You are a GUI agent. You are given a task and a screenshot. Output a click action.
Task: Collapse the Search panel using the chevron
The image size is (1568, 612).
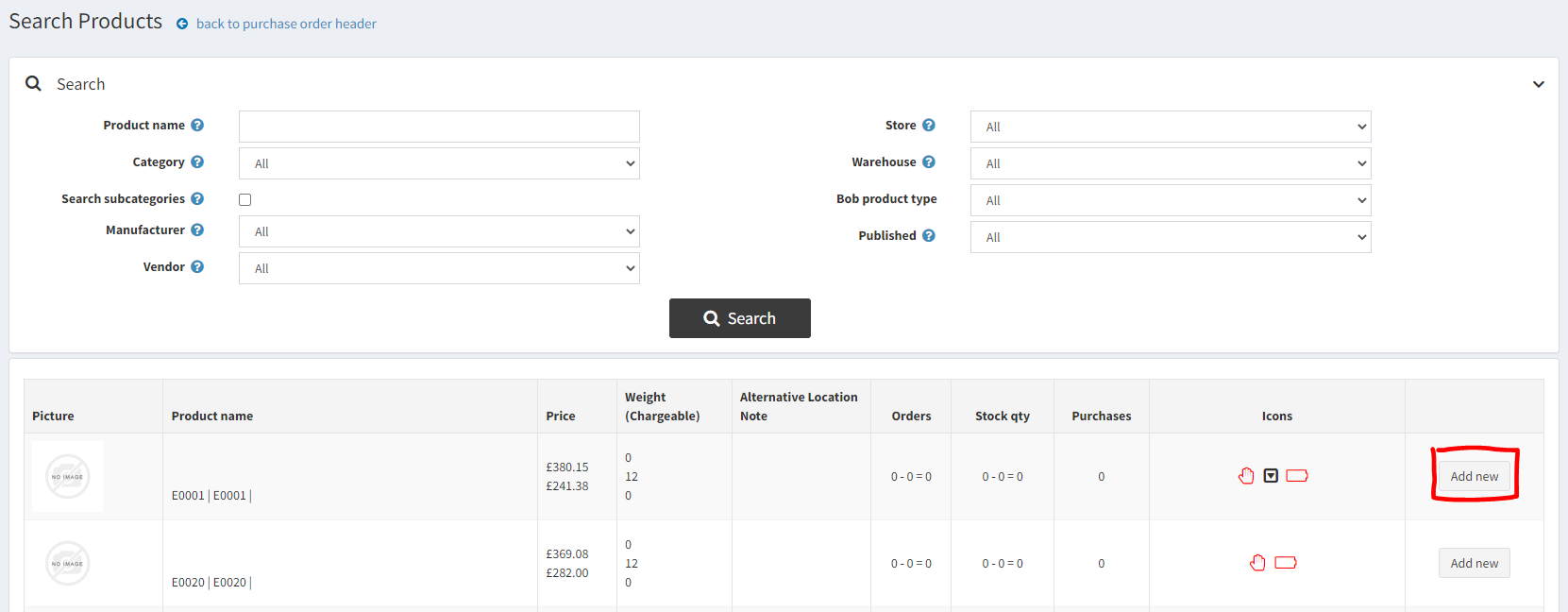pos(1538,84)
